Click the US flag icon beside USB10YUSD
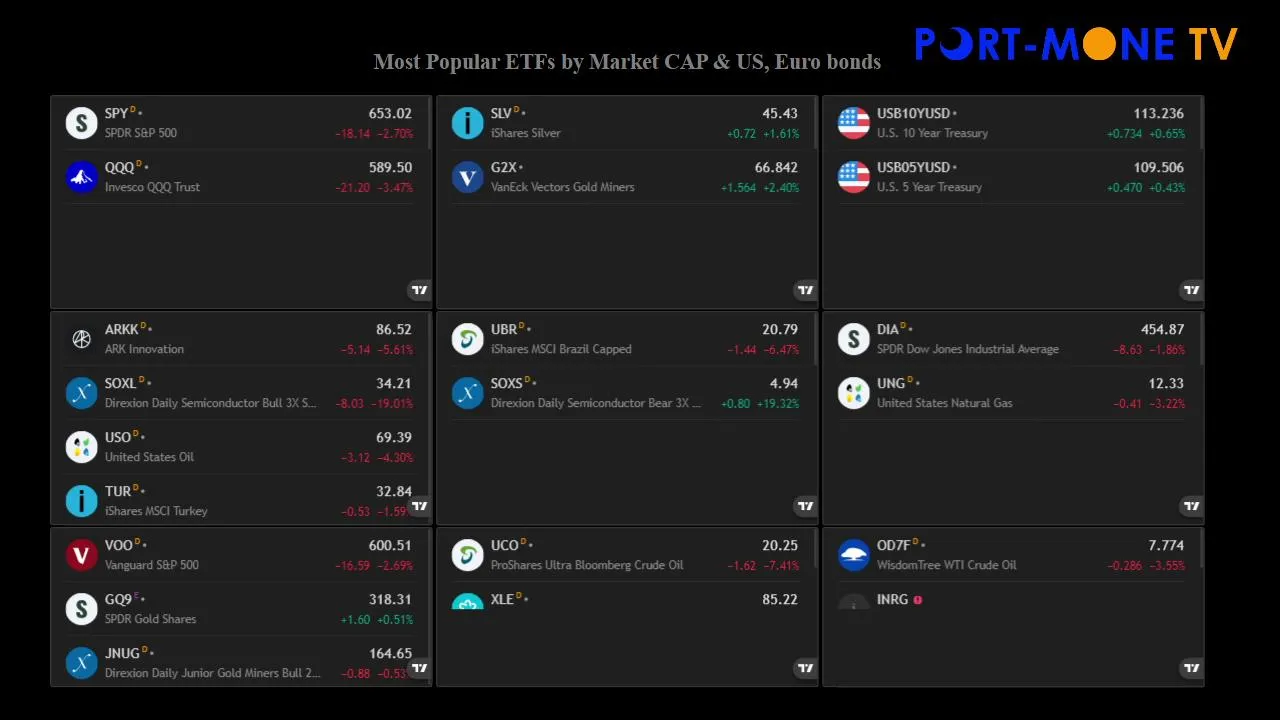The image size is (1280, 720). click(x=853, y=123)
